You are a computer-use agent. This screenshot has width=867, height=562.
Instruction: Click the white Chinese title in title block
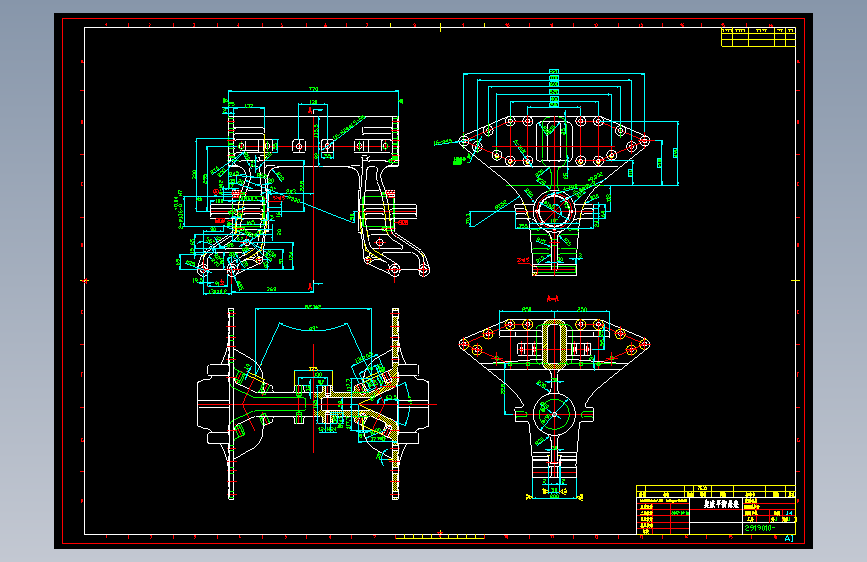721,504
